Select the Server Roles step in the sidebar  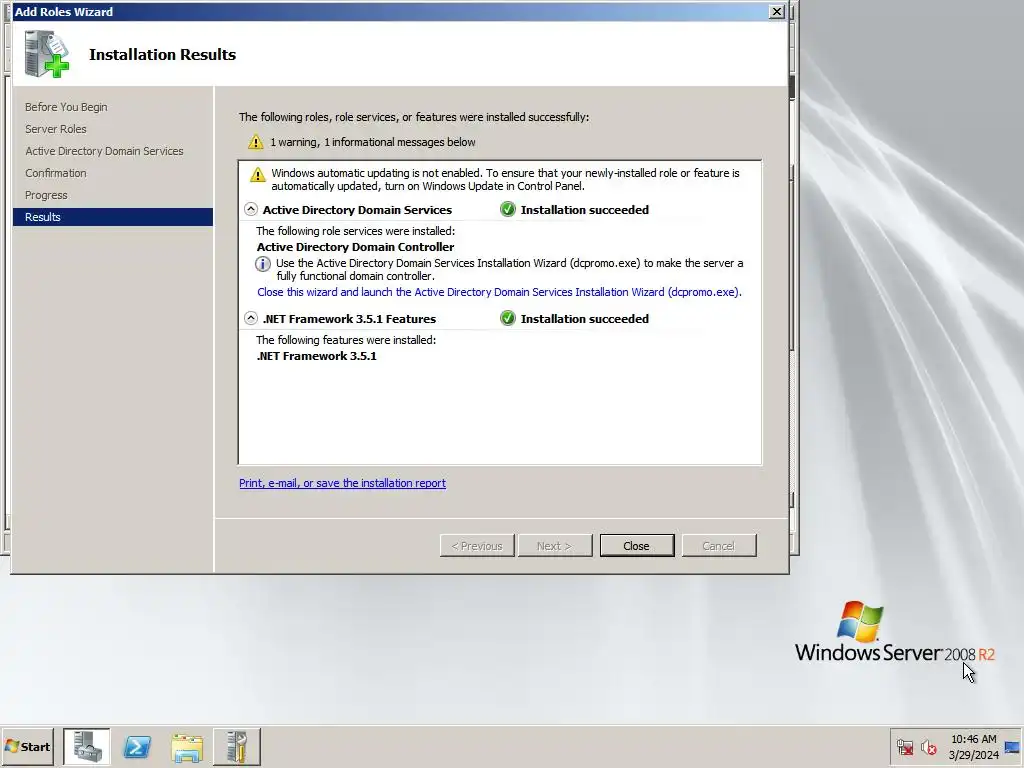[x=56, y=129]
